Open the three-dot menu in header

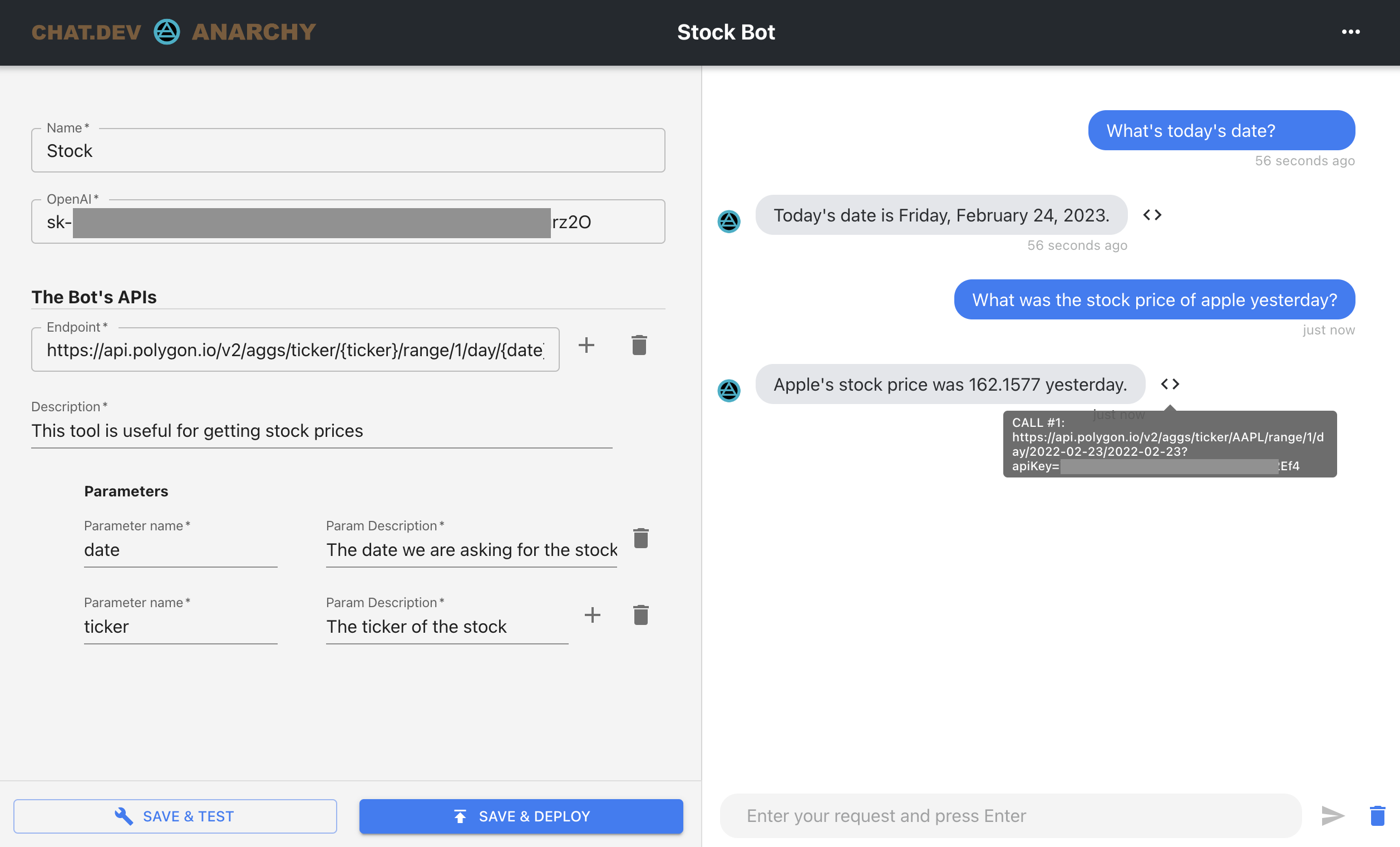point(1350,32)
